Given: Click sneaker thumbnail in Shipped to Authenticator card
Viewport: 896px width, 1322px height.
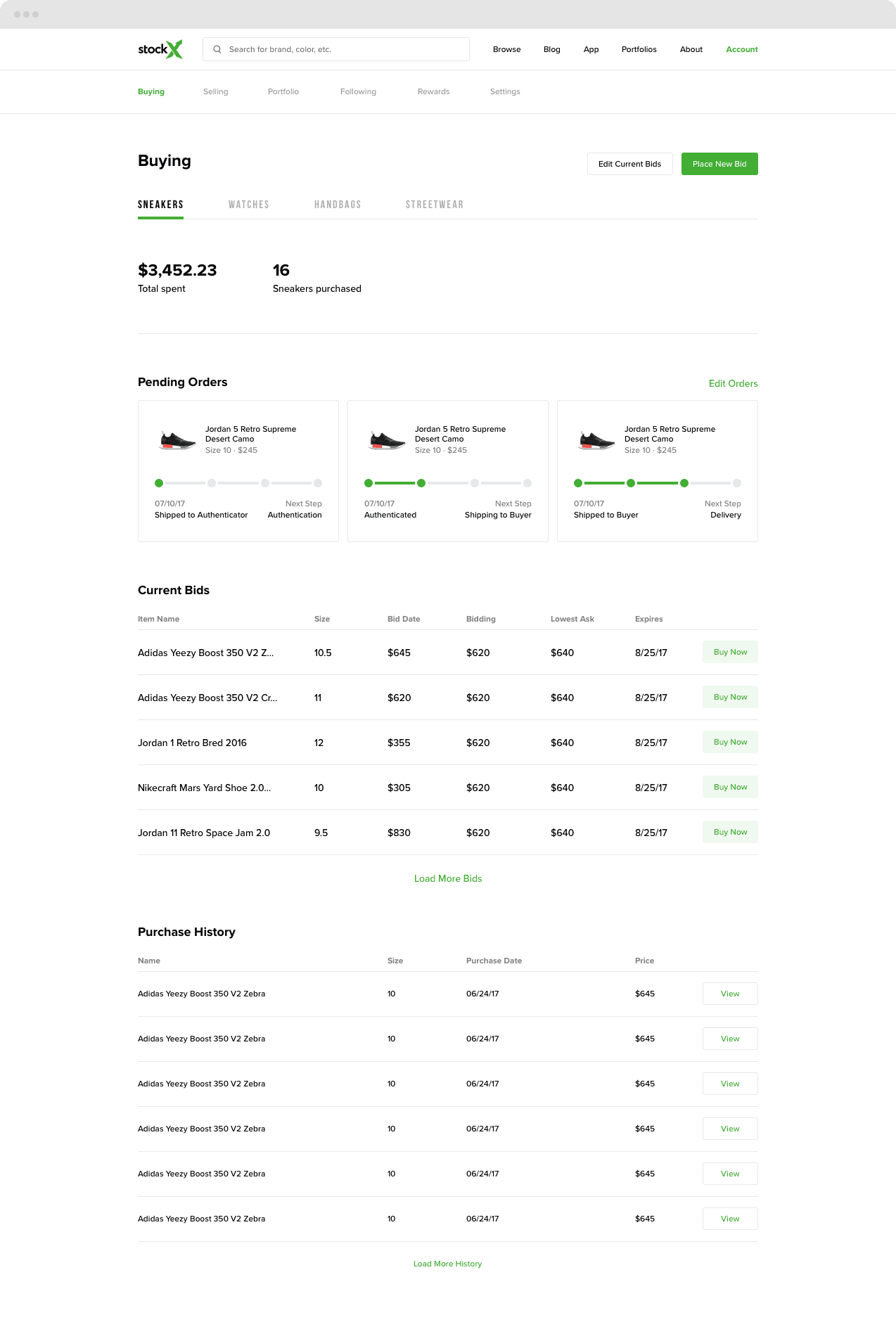Looking at the screenshot, I should (x=178, y=440).
